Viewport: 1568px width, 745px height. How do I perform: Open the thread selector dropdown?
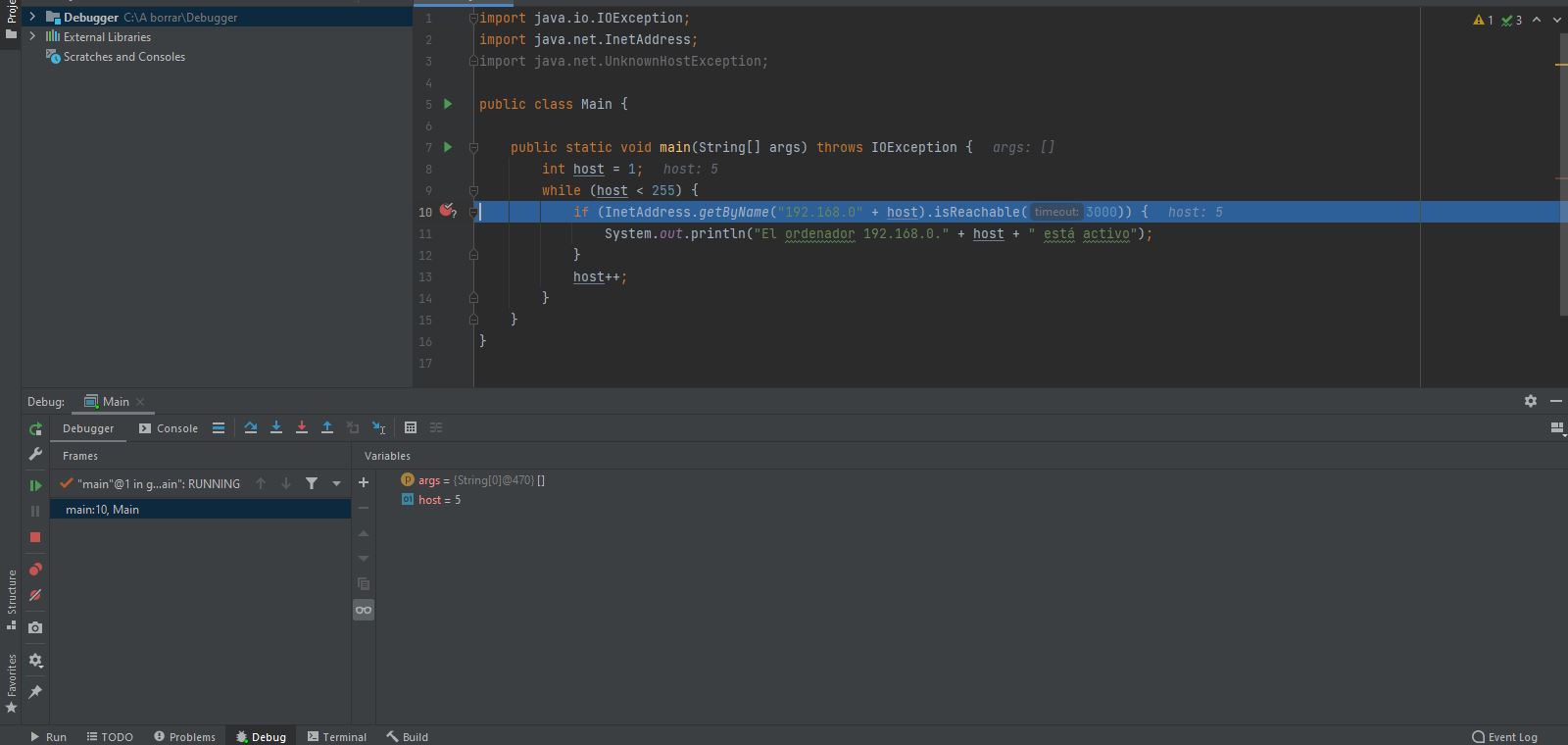[336, 483]
